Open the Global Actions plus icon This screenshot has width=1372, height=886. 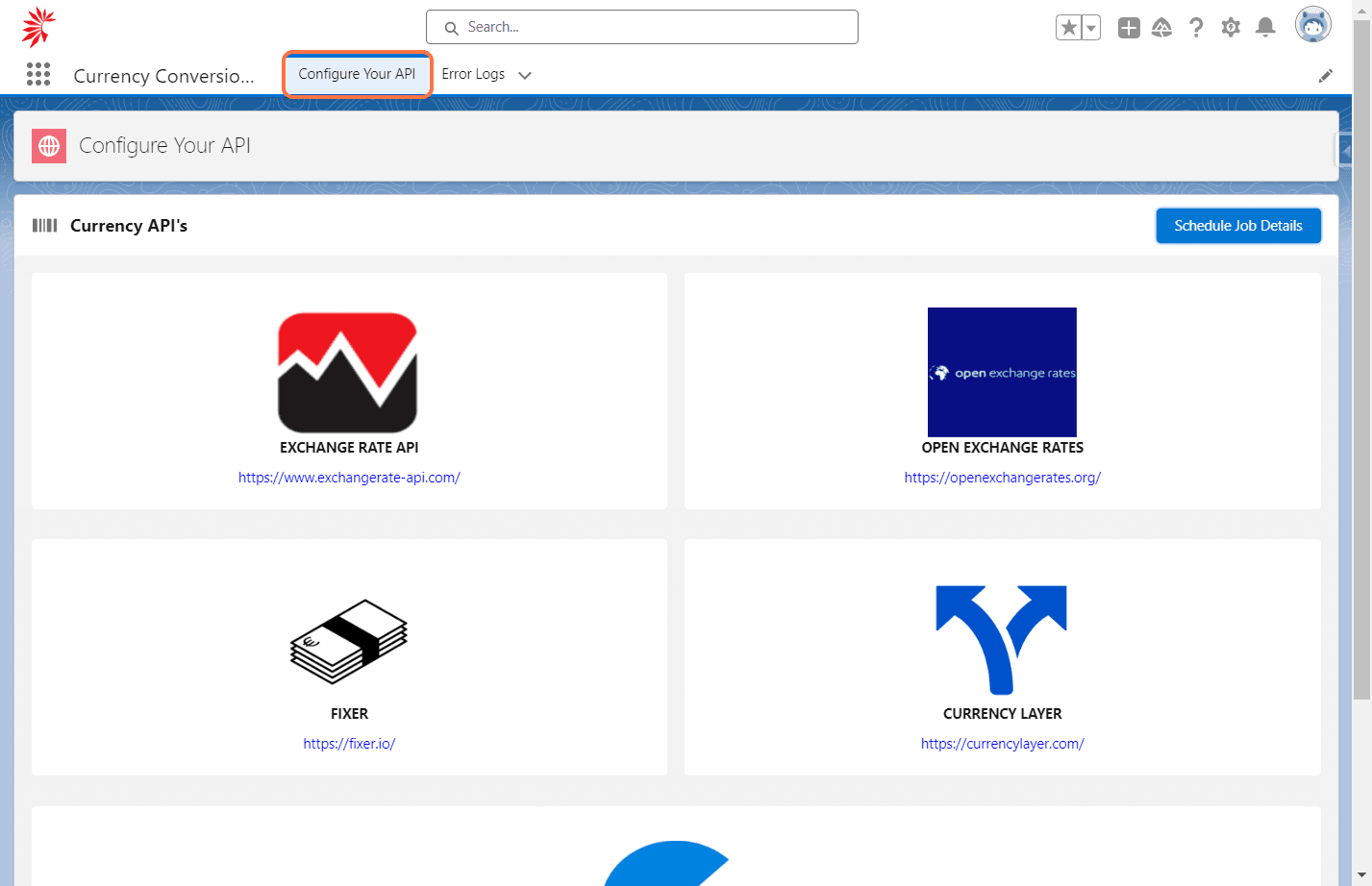point(1129,28)
